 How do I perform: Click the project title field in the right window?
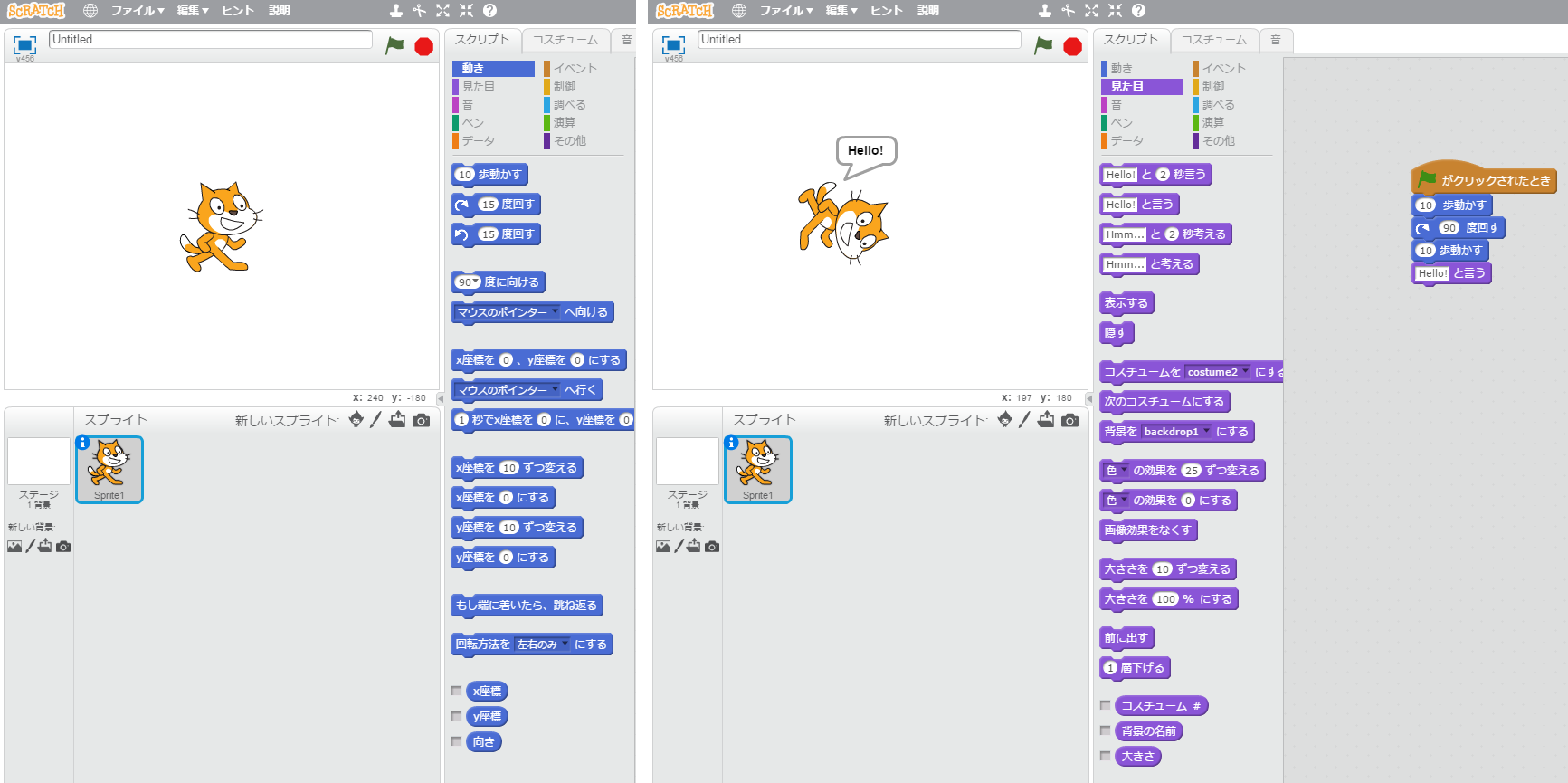coord(860,40)
